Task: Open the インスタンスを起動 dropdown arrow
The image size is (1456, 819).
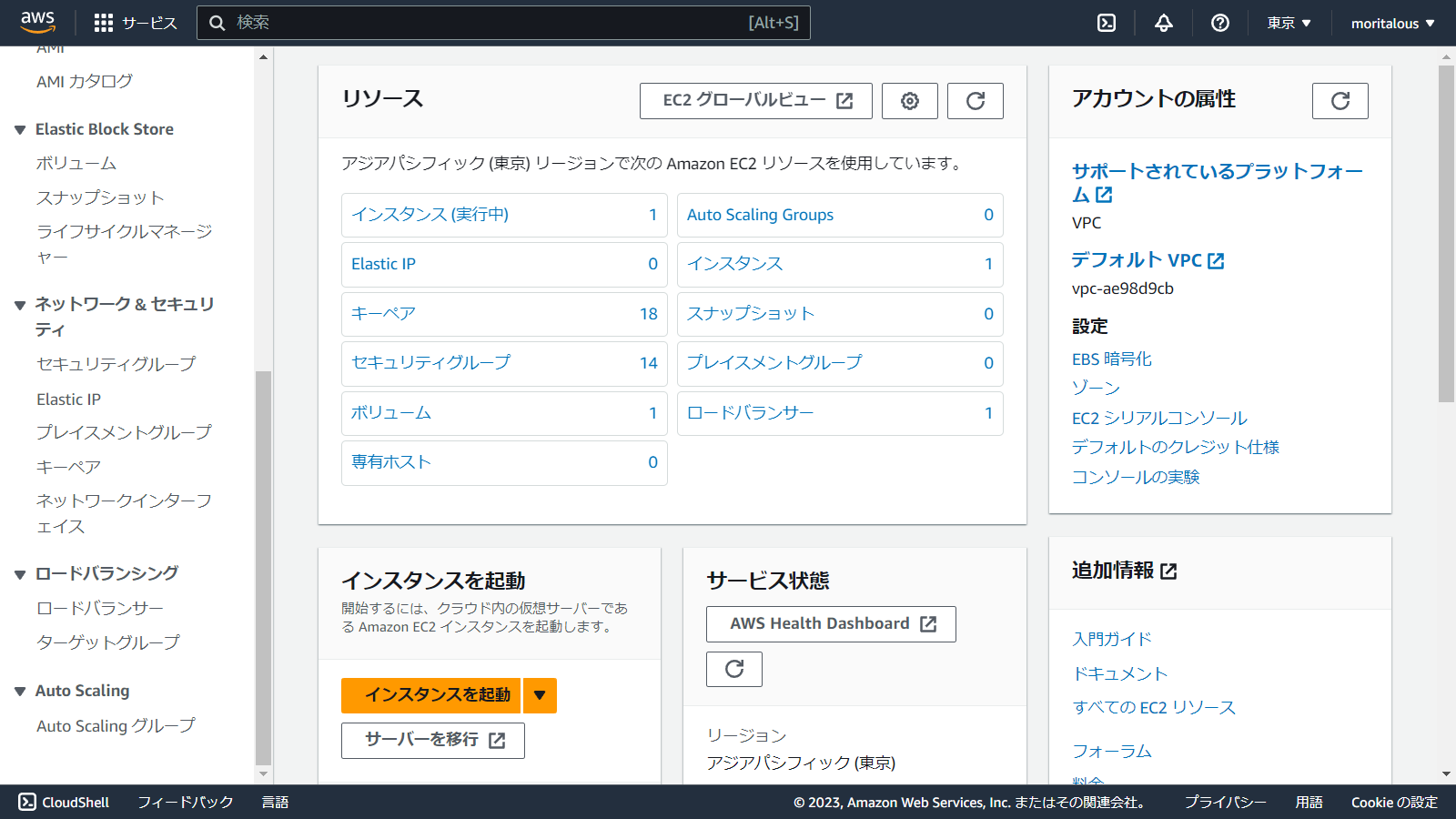Action: [539, 695]
